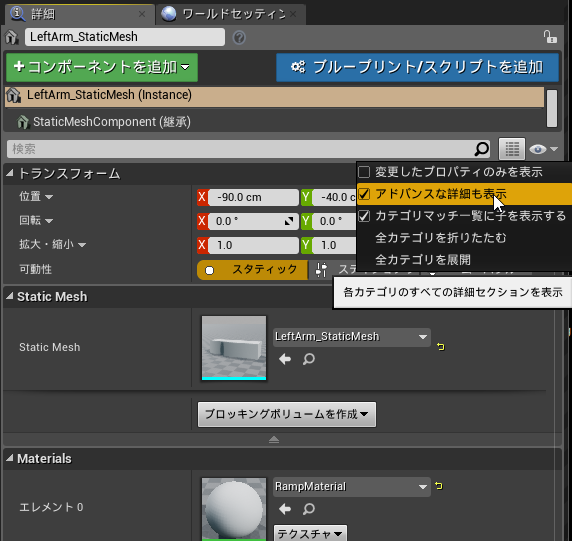Collapse the トランスフォーム category
This screenshot has width=572, height=541.
pyautogui.click(x=10, y=173)
